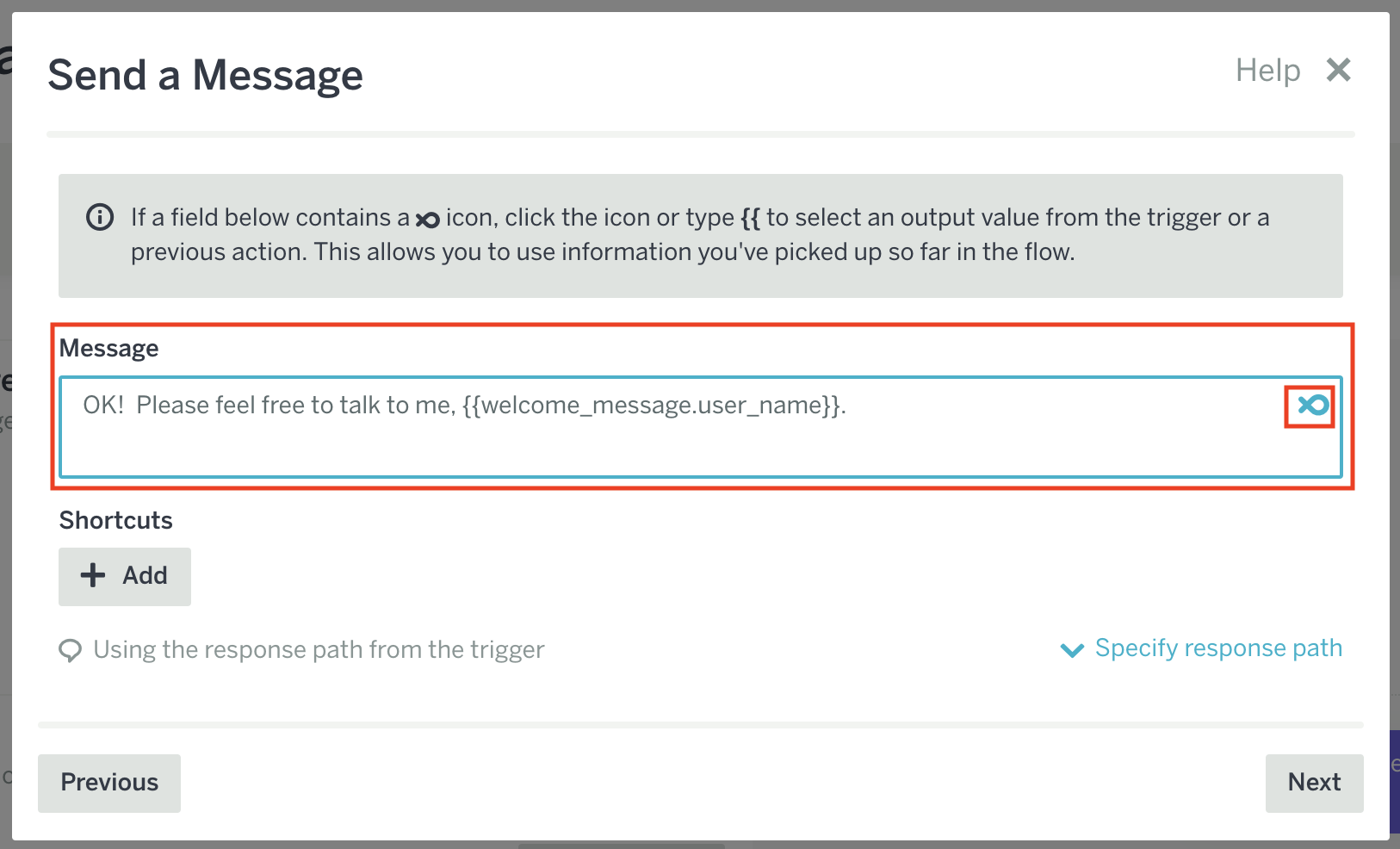1400x849 pixels.
Task: Click the plus icon on the Add button
Action: coord(93,575)
